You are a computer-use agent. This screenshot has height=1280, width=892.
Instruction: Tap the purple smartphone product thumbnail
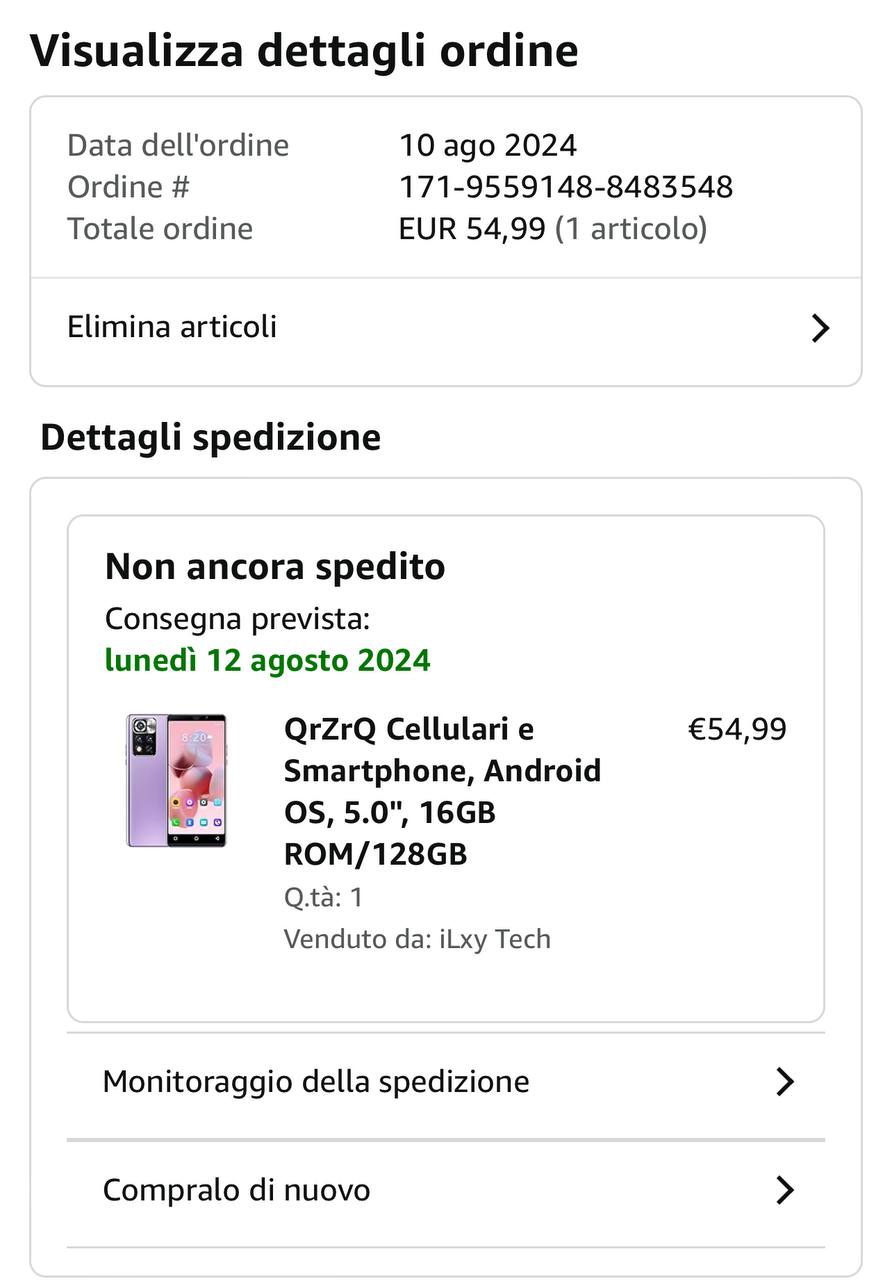click(x=176, y=780)
